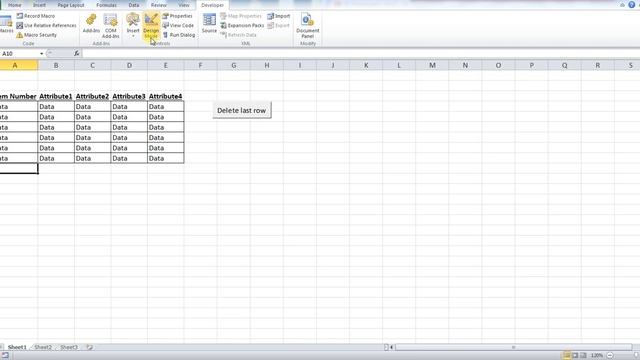Viewport: 640px width, 360px height.
Task: Open Expansion Packs
Action: 242,25
